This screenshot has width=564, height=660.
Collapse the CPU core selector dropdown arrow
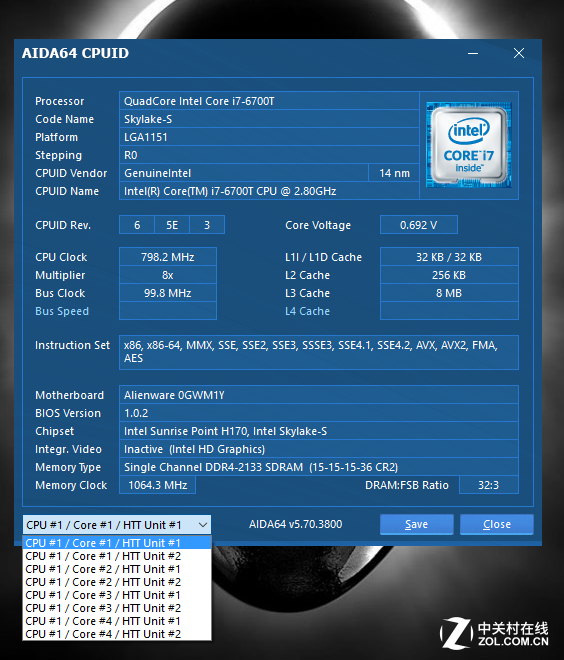coord(203,525)
